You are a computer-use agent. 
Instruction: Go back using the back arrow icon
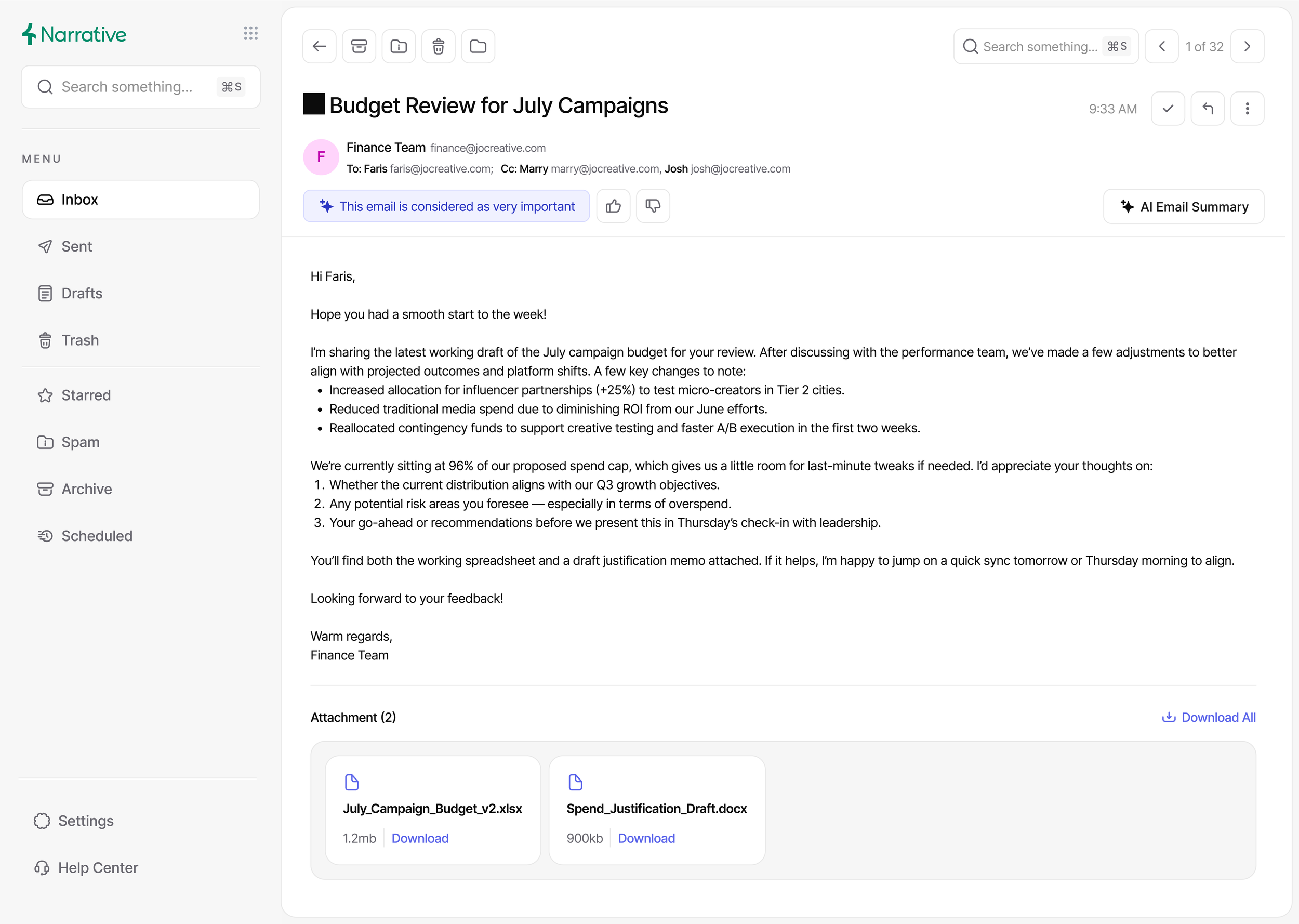coord(319,46)
